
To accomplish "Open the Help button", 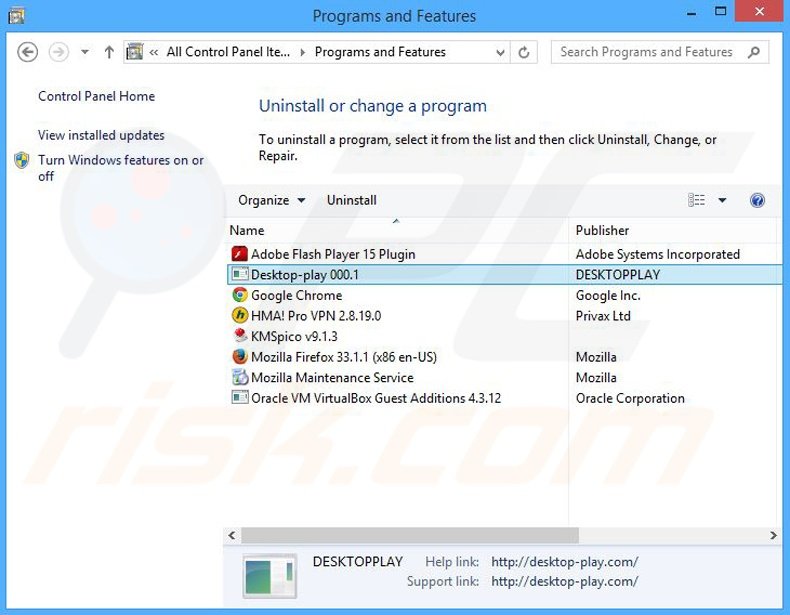I will point(757,200).
